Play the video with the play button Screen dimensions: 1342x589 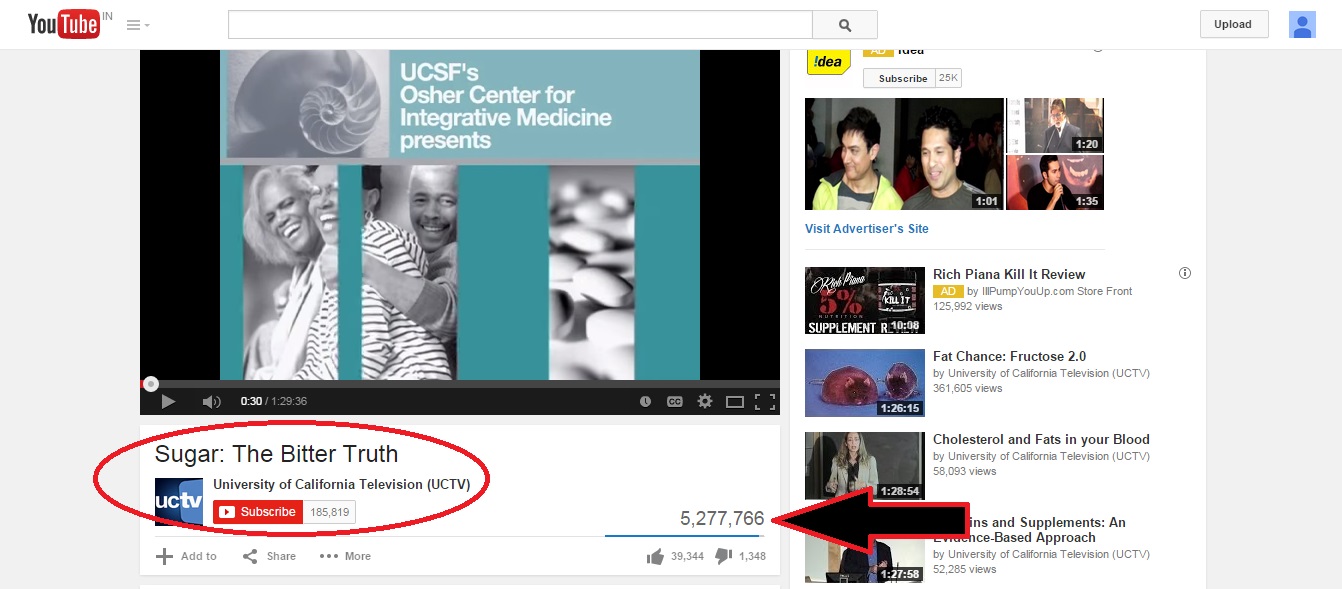[x=168, y=402]
